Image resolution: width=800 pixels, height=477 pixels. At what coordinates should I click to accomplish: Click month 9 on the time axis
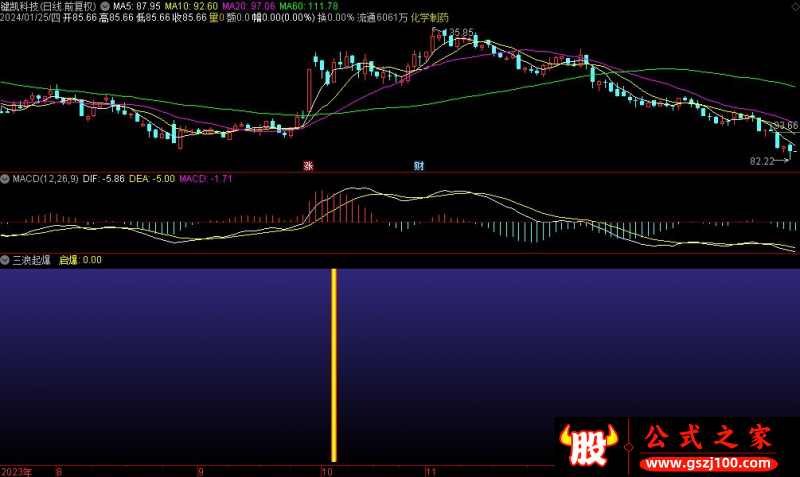(x=200, y=471)
